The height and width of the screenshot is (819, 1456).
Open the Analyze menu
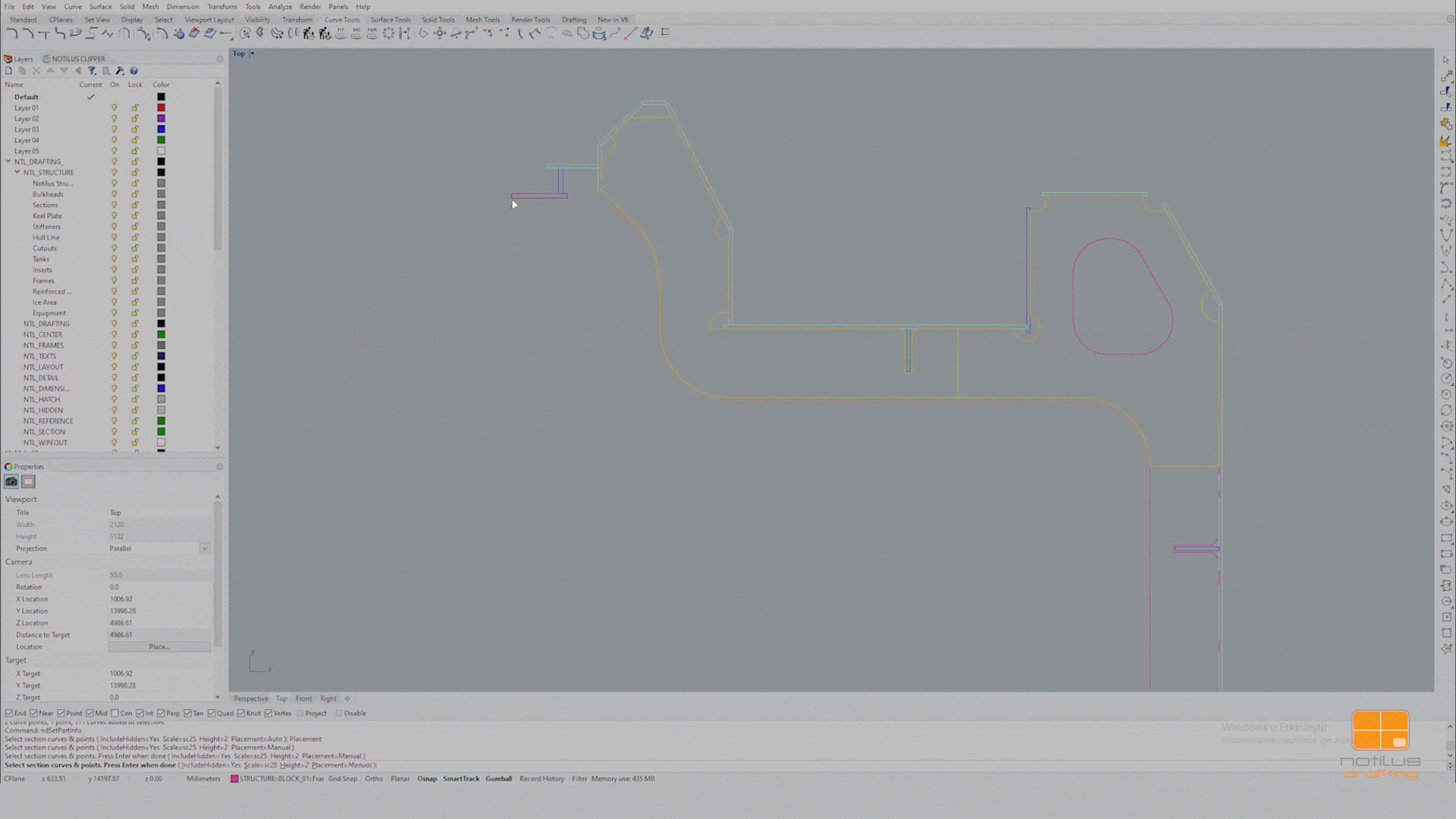280,7
